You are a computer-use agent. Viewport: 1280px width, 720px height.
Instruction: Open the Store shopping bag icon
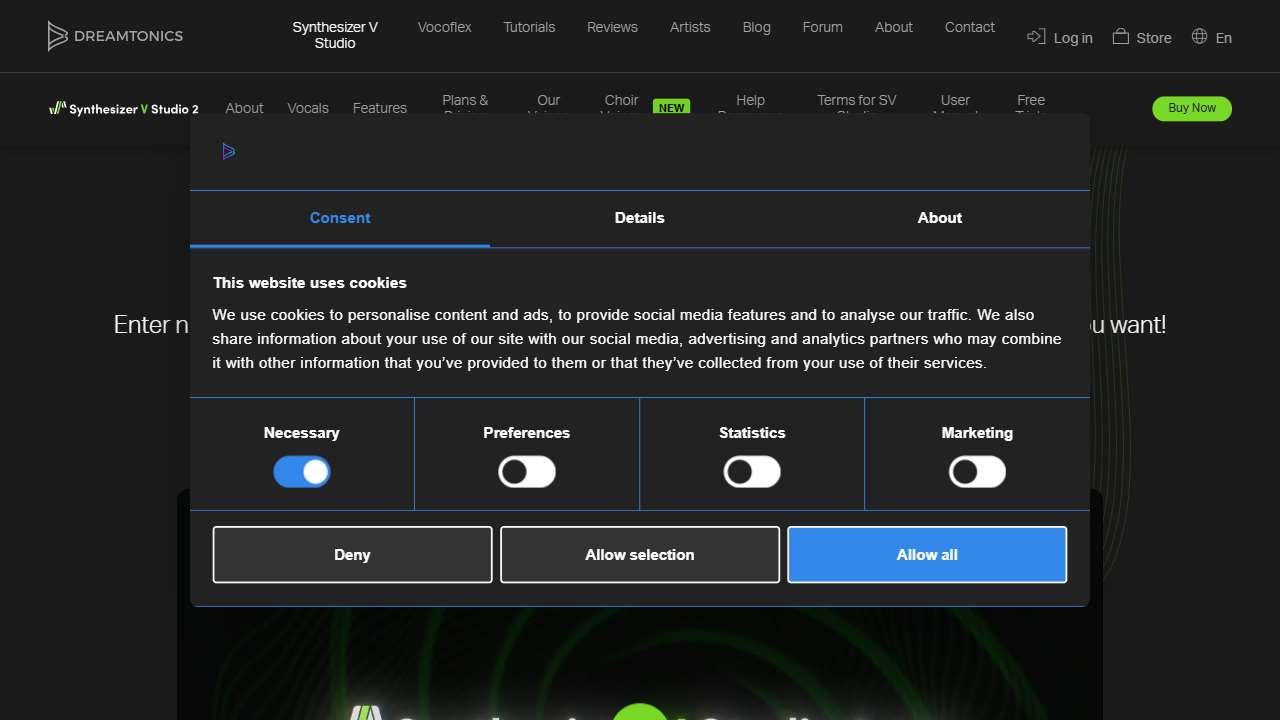[1121, 37]
